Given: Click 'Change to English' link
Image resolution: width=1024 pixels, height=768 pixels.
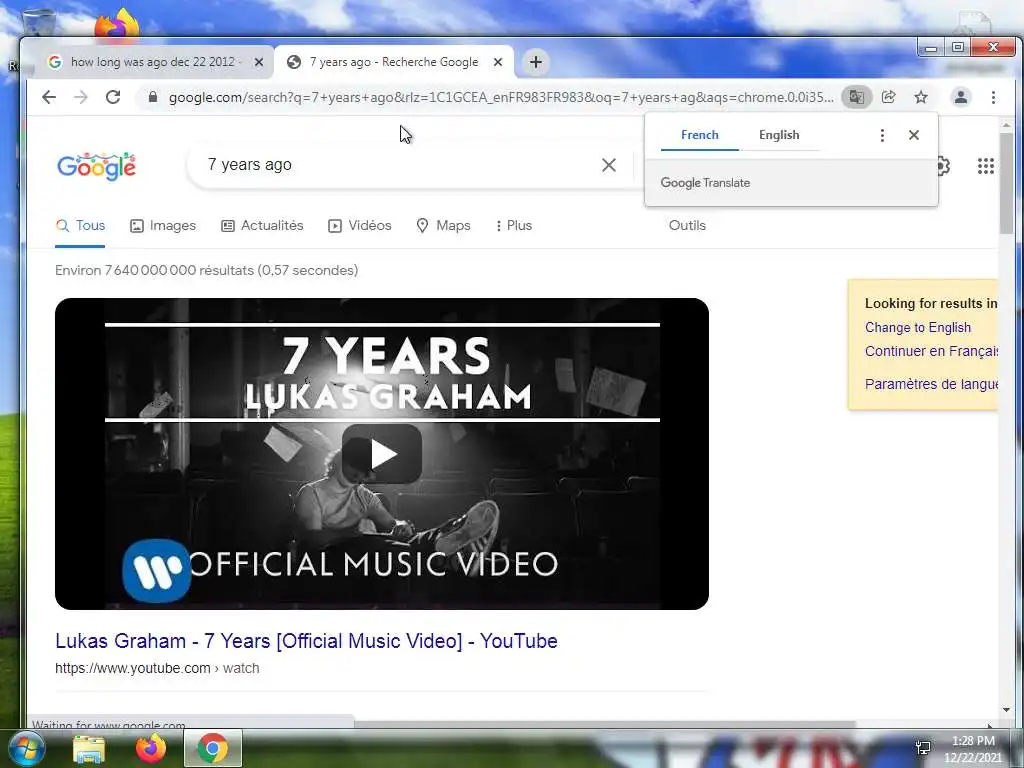Looking at the screenshot, I should [918, 328].
